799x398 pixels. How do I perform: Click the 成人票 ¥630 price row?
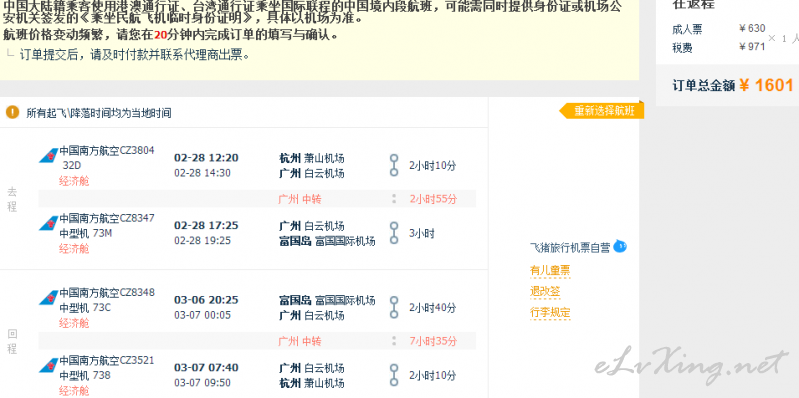(718, 29)
